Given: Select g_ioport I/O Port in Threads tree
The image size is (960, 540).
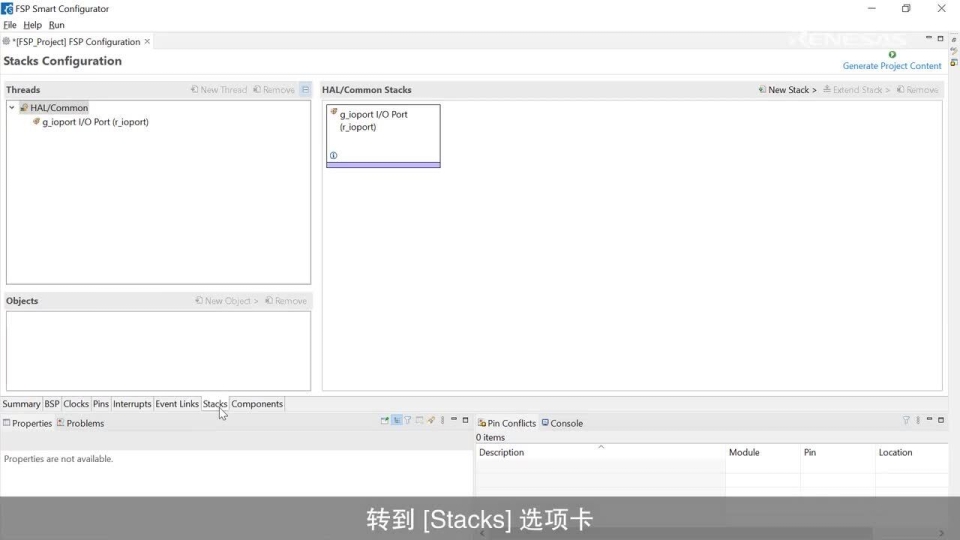Looking at the screenshot, I should pyautogui.click(x=94, y=122).
